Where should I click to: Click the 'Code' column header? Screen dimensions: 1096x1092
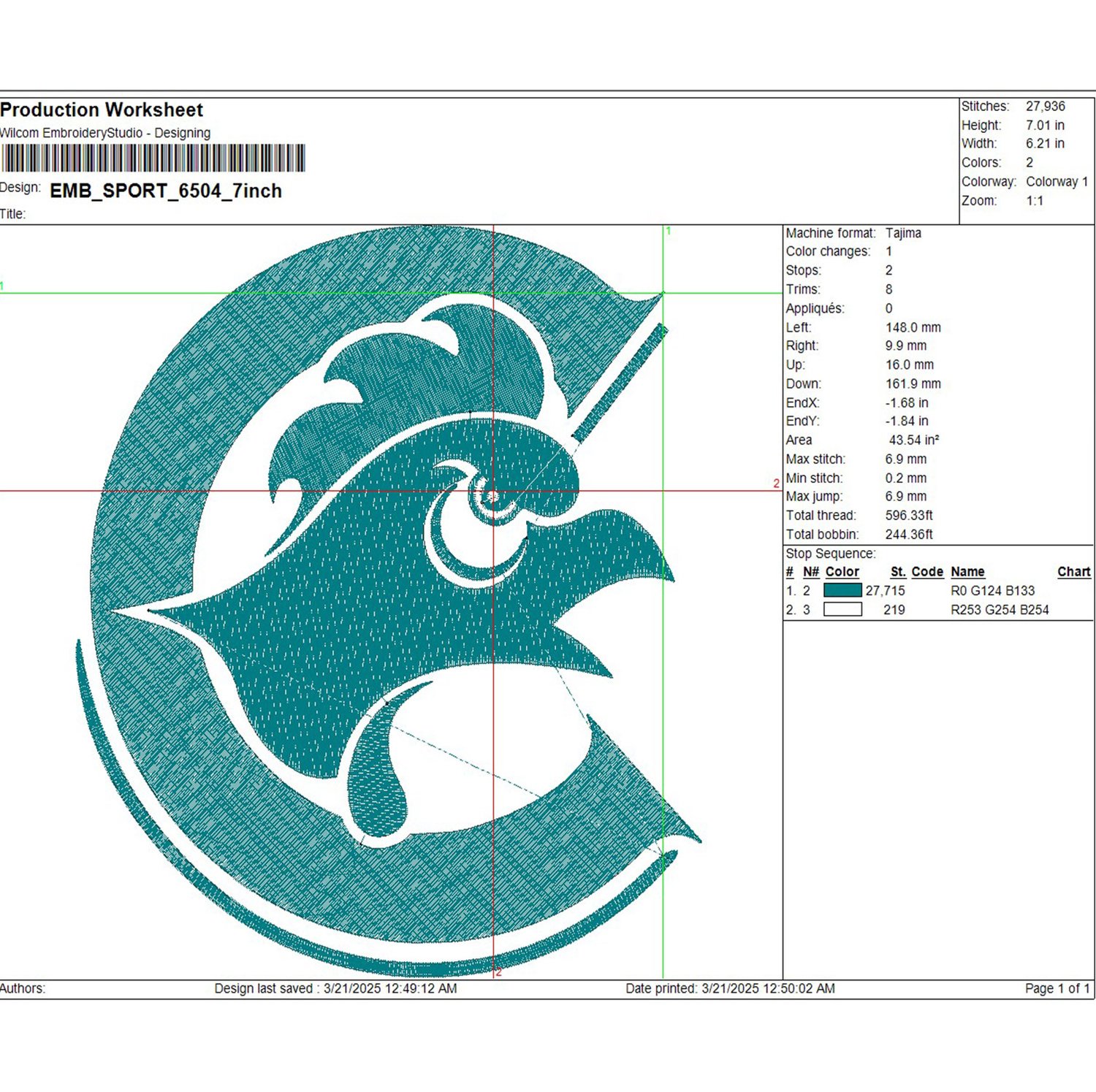[927, 572]
